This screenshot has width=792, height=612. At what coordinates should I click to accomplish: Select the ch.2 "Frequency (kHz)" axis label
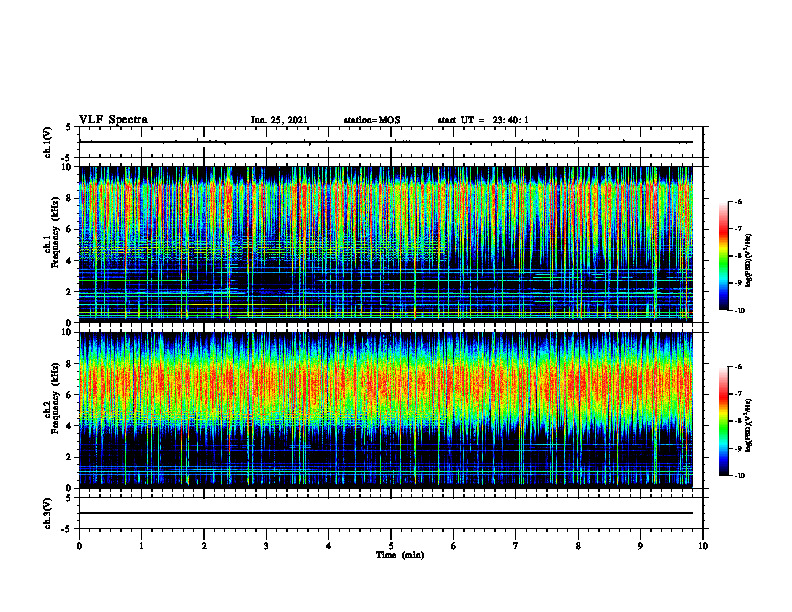click(x=55, y=398)
